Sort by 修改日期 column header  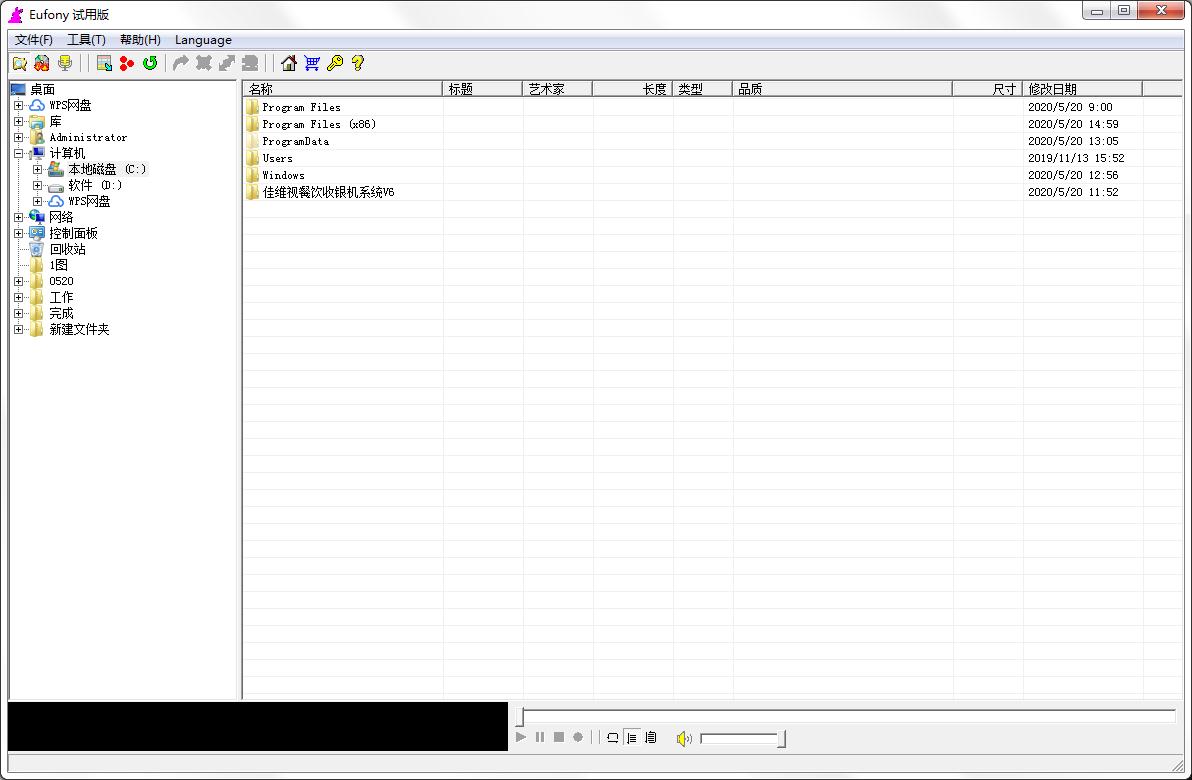click(1082, 89)
